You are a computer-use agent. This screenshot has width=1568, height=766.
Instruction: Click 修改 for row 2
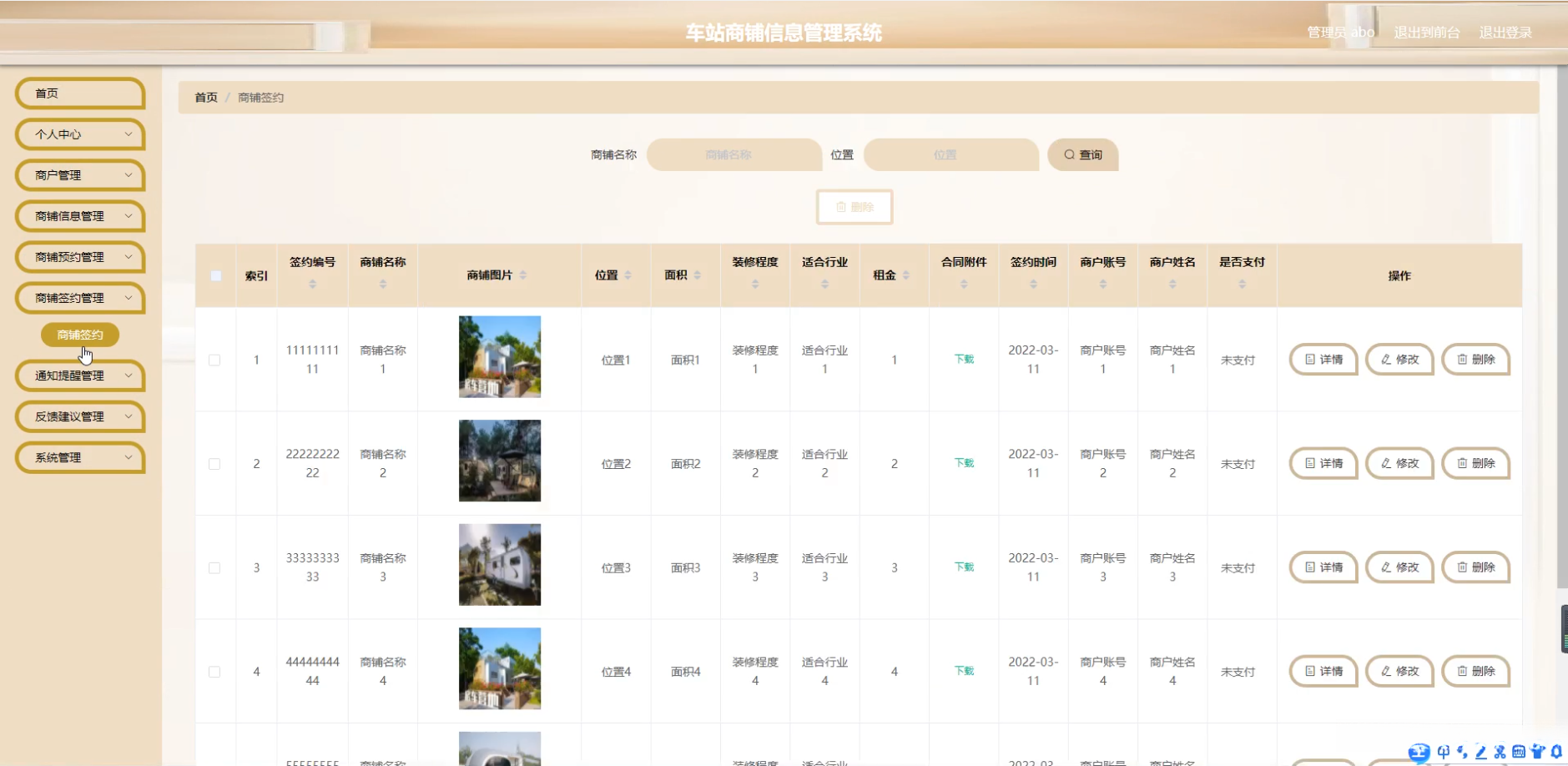coord(1399,463)
